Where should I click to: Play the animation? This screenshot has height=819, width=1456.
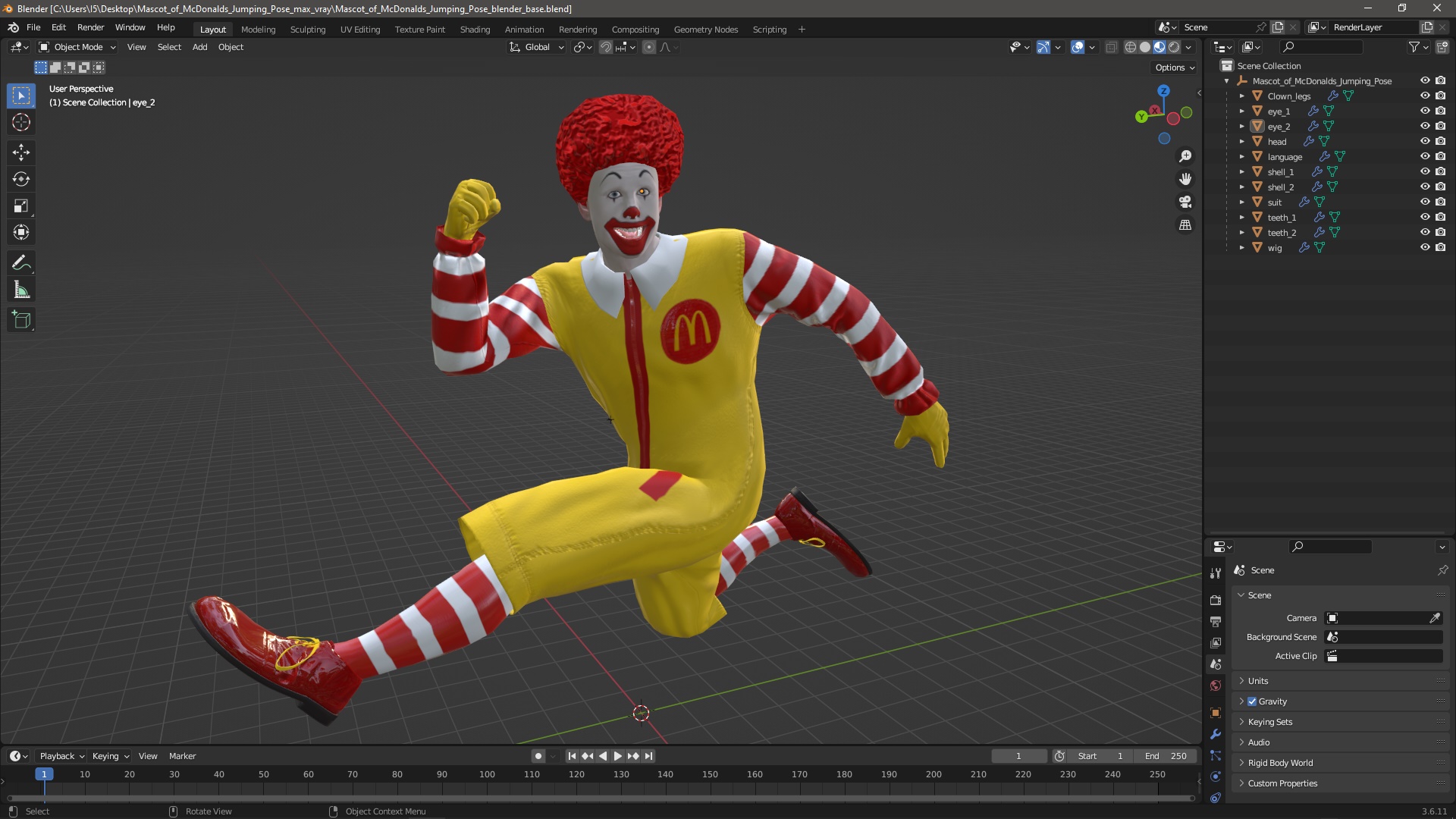pos(618,756)
